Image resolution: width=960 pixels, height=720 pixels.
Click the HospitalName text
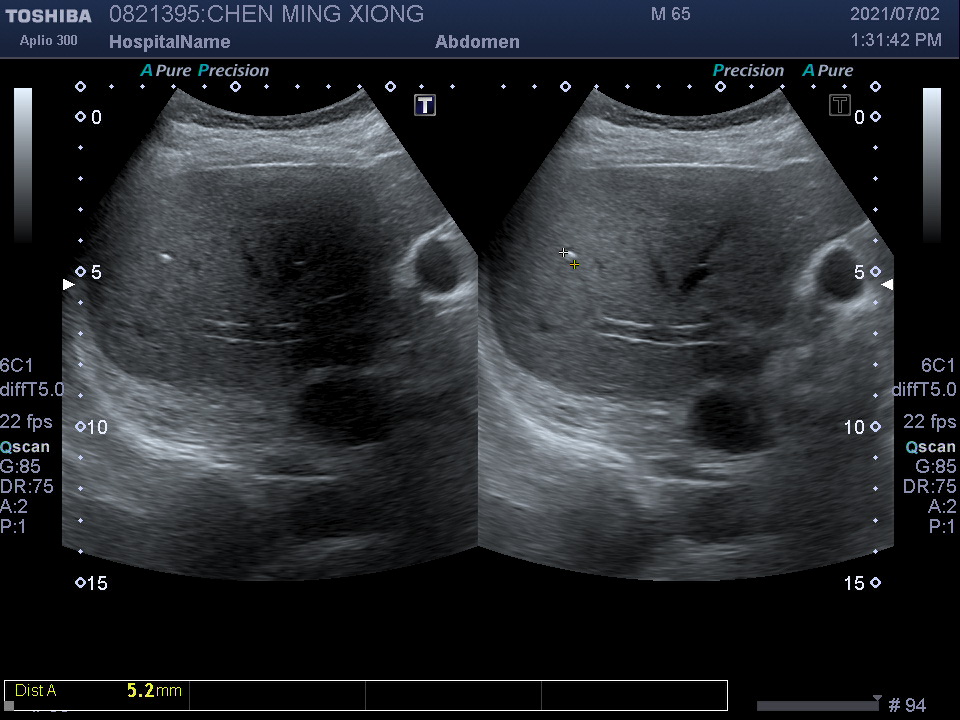tap(169, 42)
